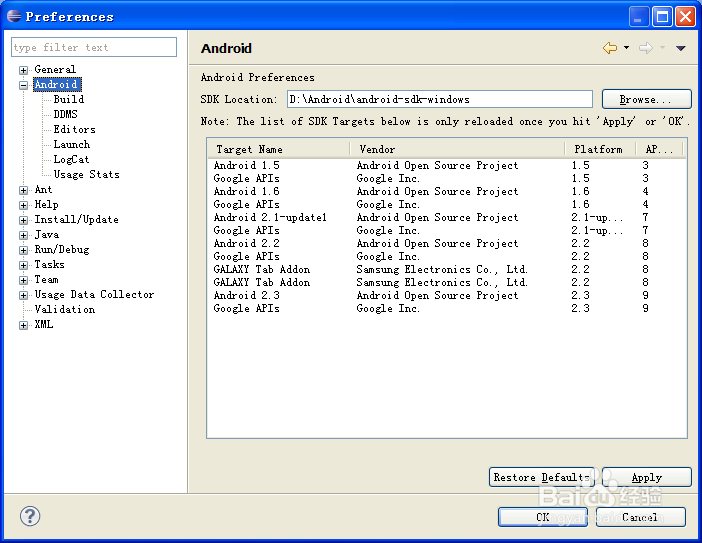Image resolution: width=702 pixels, height=543 pixels.
Task: Expand the Help tree node
Action: [x=23, y=205]
